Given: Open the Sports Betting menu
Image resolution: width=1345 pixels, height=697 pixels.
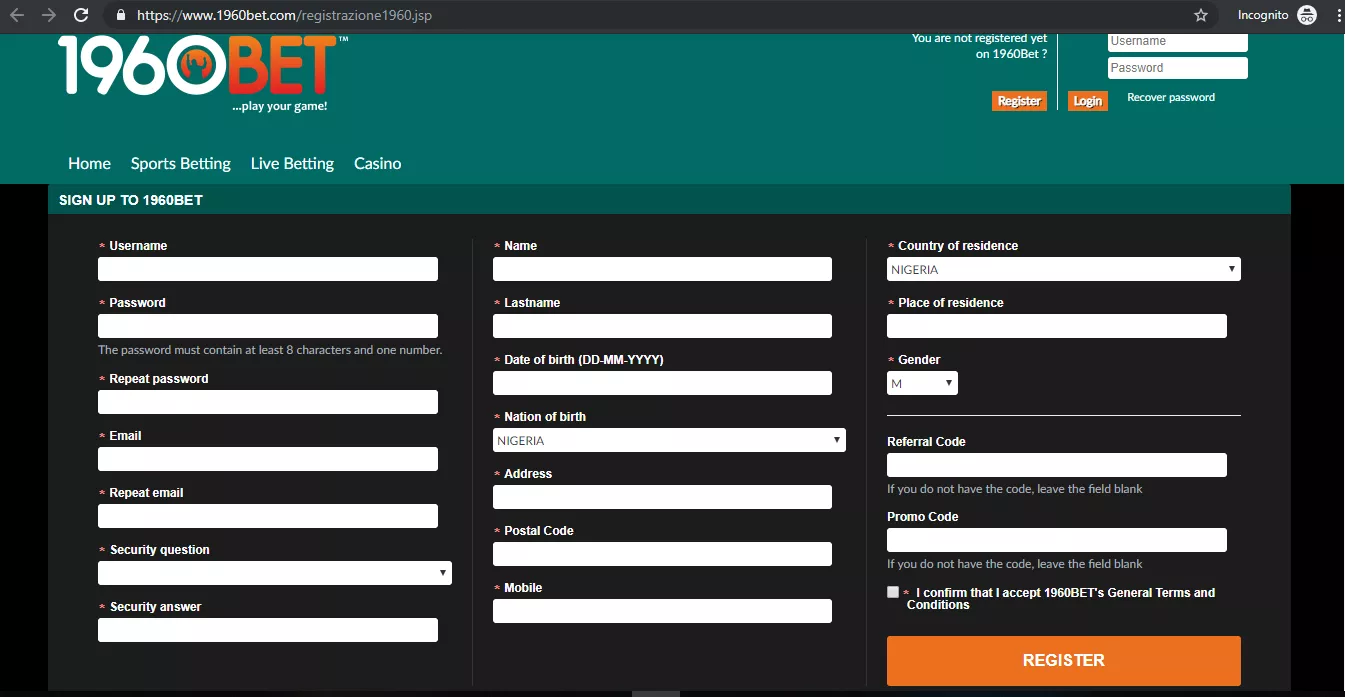Looking at the screenshot, I should pos(180,163).
